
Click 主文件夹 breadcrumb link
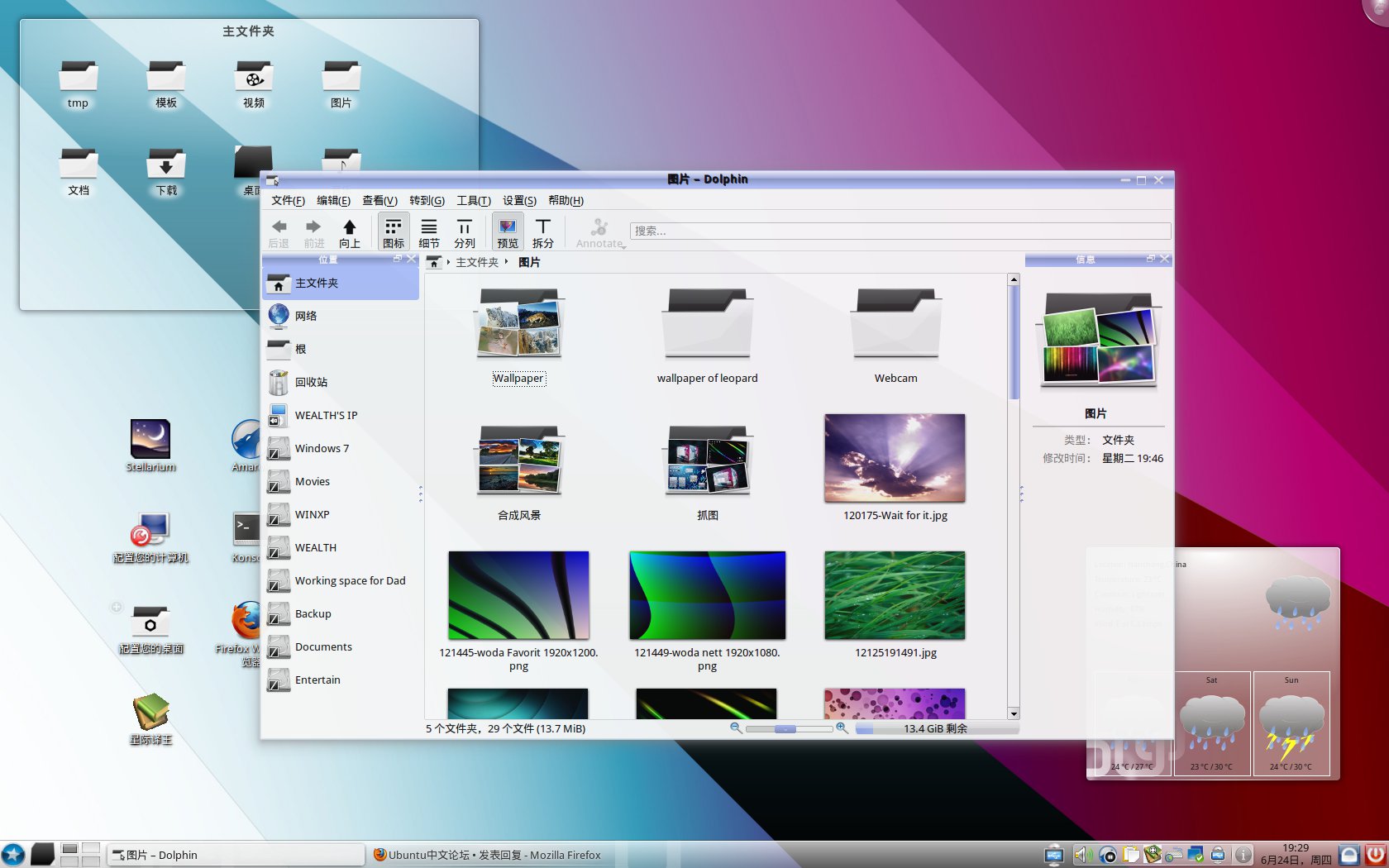tap(477, 262)
